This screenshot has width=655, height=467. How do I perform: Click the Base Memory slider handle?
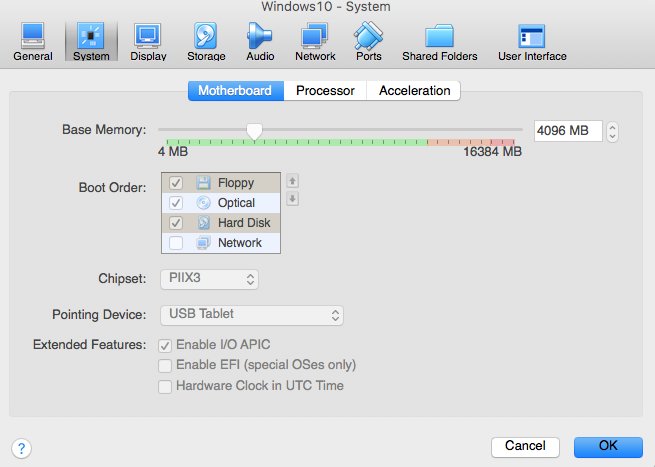(x=254, y=132)
